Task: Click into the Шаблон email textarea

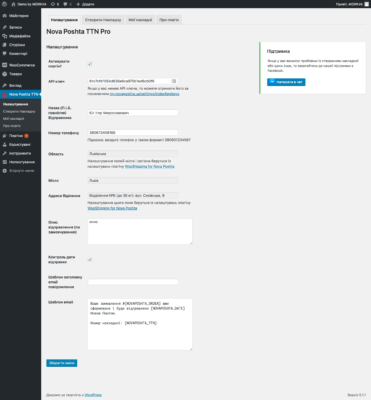Action: (x=140, y=324)
